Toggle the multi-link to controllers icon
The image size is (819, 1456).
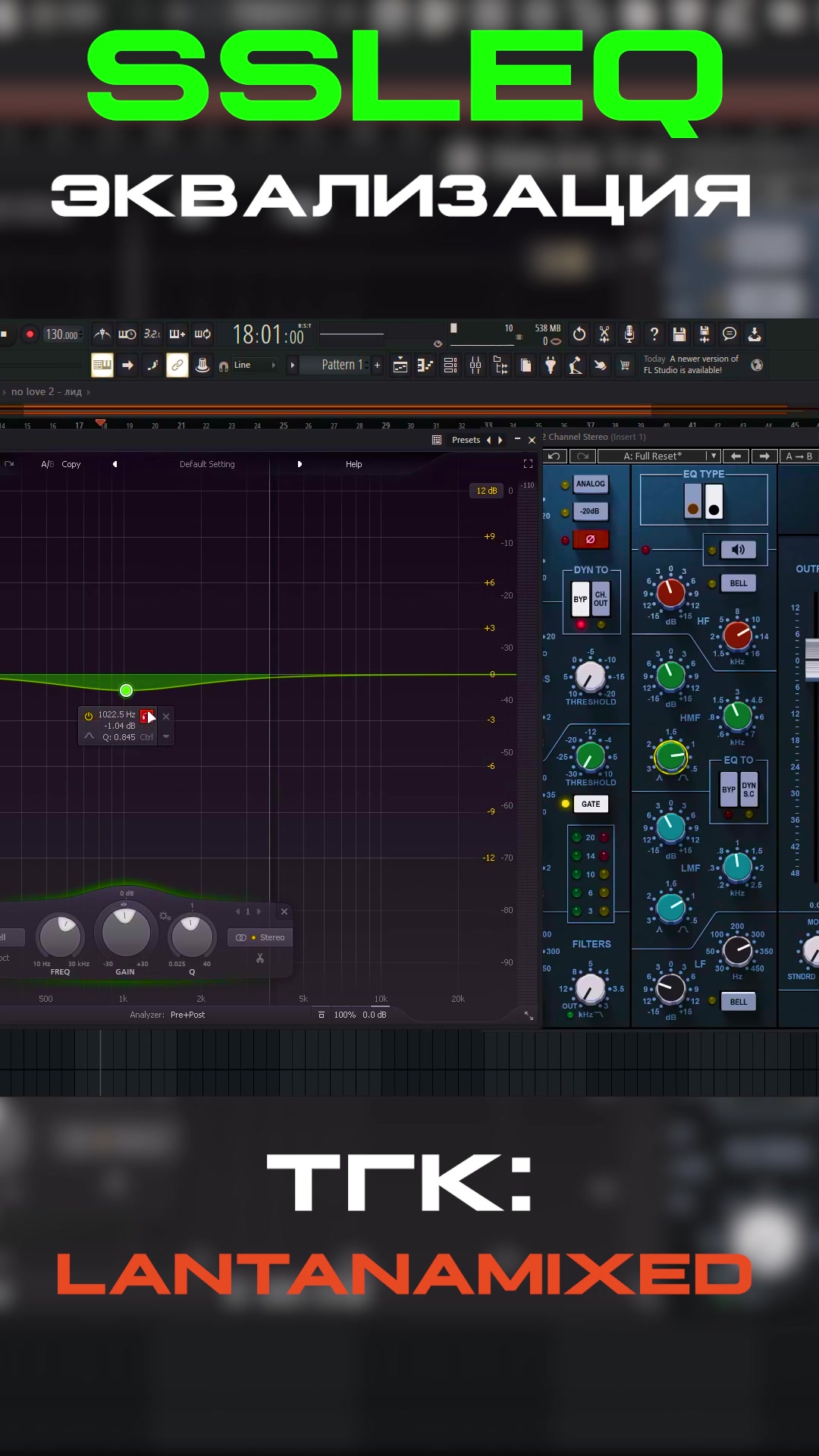point(177,366)
